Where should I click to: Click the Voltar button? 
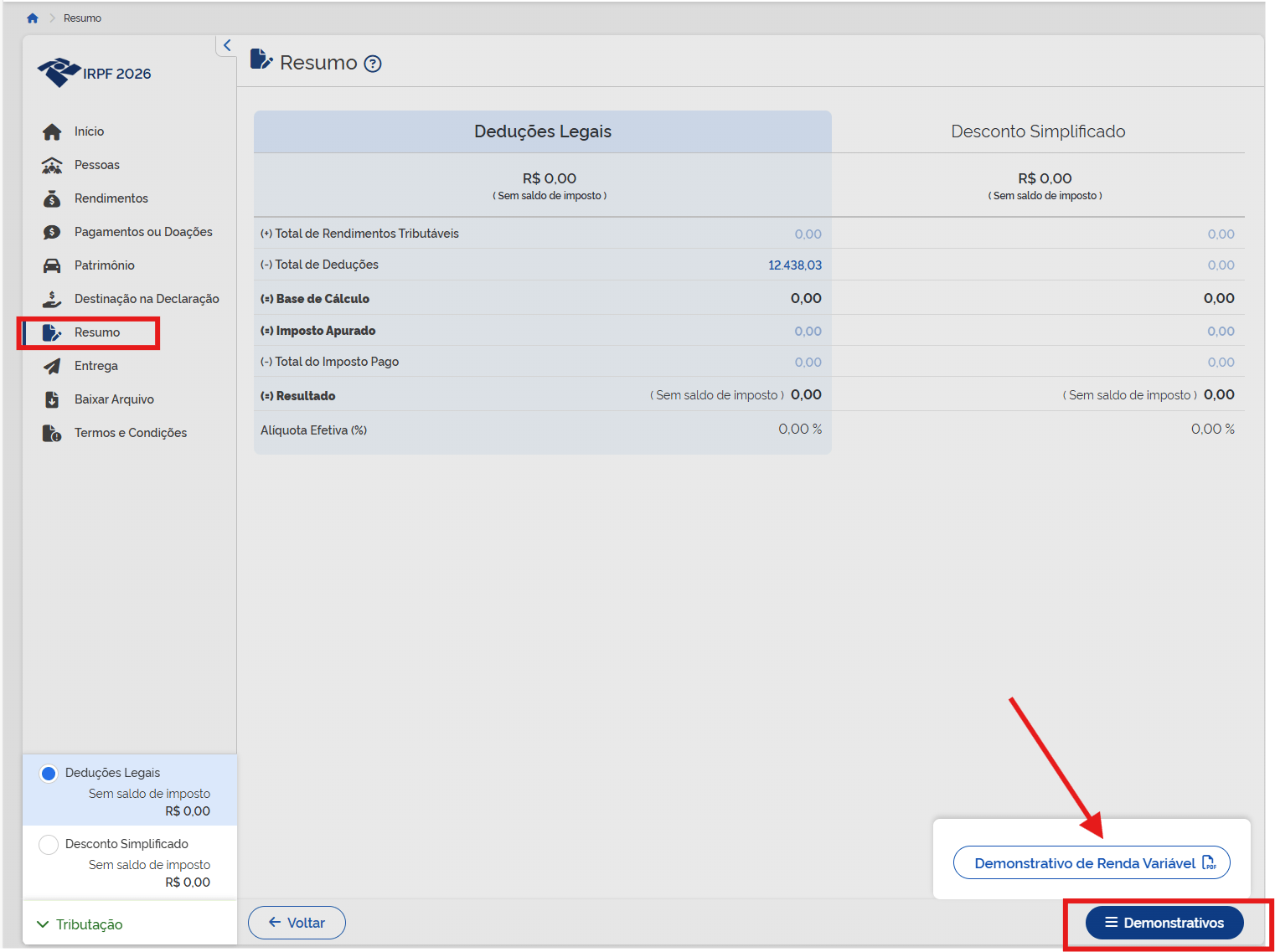coord(297,923)
